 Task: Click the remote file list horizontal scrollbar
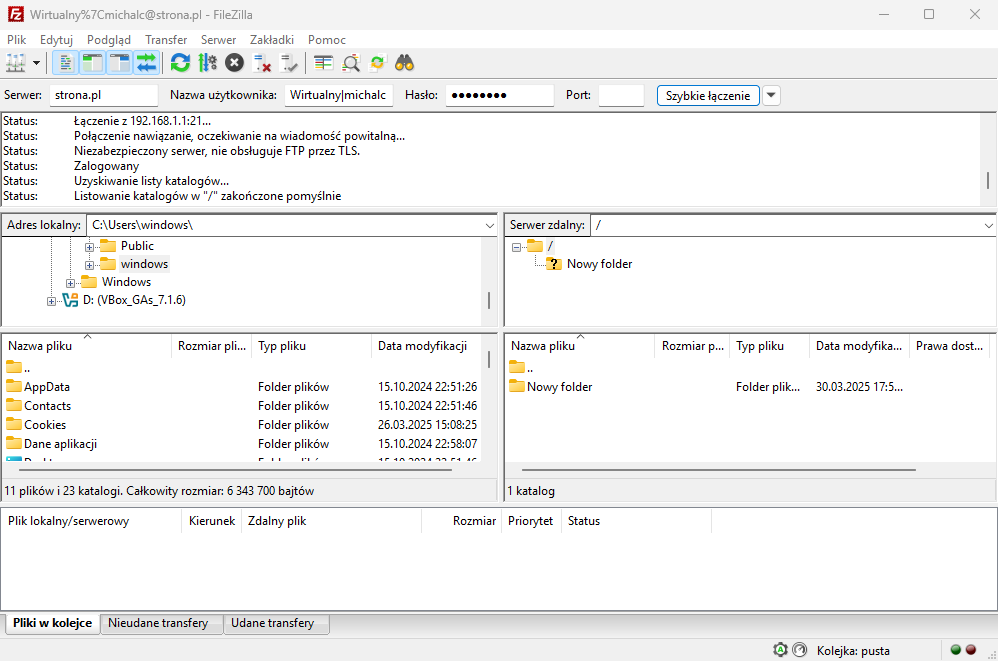(x=719, y=470)
